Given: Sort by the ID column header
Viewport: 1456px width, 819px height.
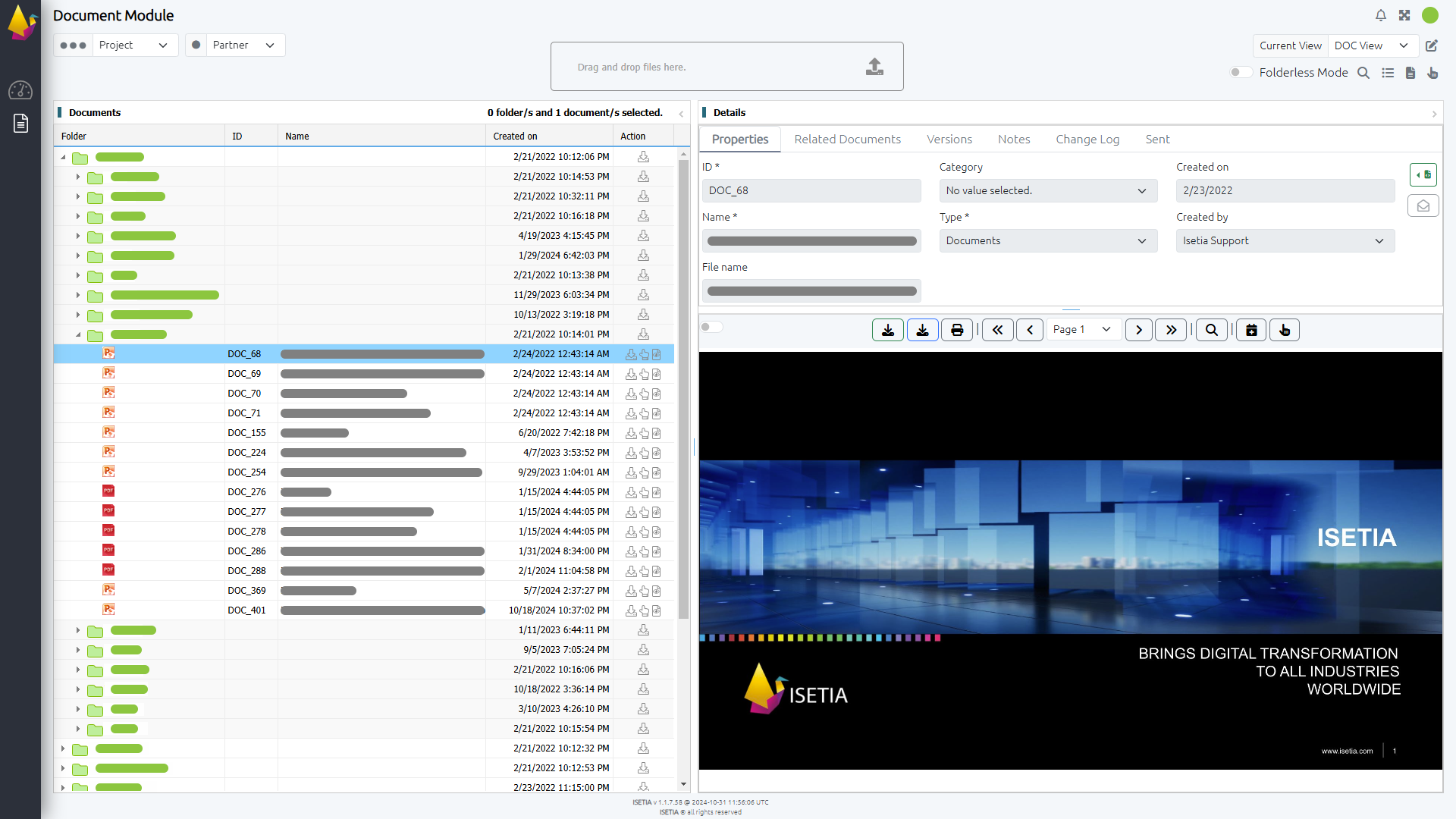Looking at the screenshot, I should coord(251,136).
